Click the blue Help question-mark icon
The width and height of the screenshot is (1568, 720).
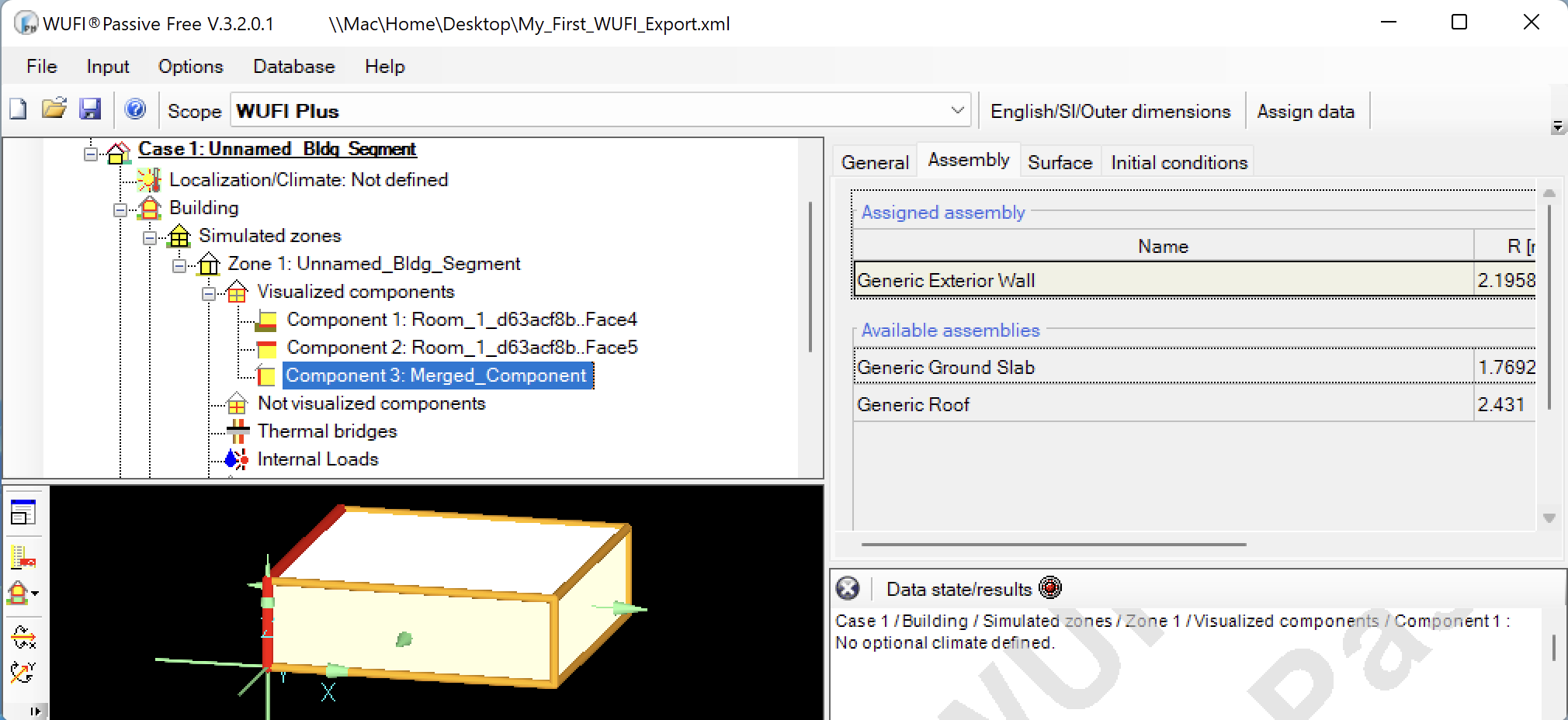click(137, 109)
